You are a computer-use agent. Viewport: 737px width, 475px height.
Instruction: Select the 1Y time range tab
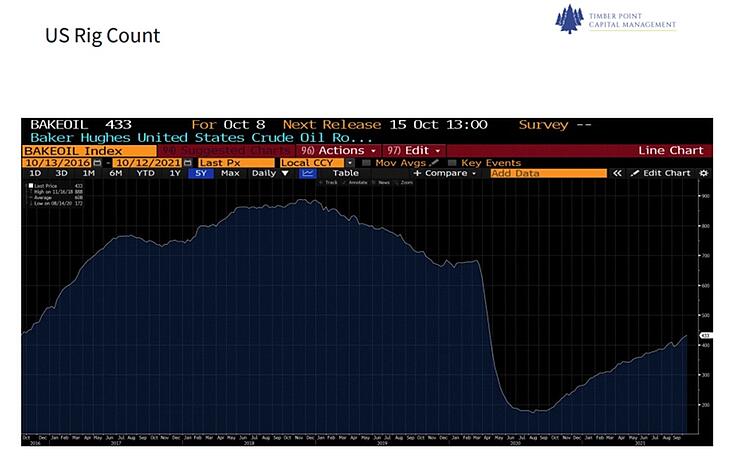(x=175, y=173)
